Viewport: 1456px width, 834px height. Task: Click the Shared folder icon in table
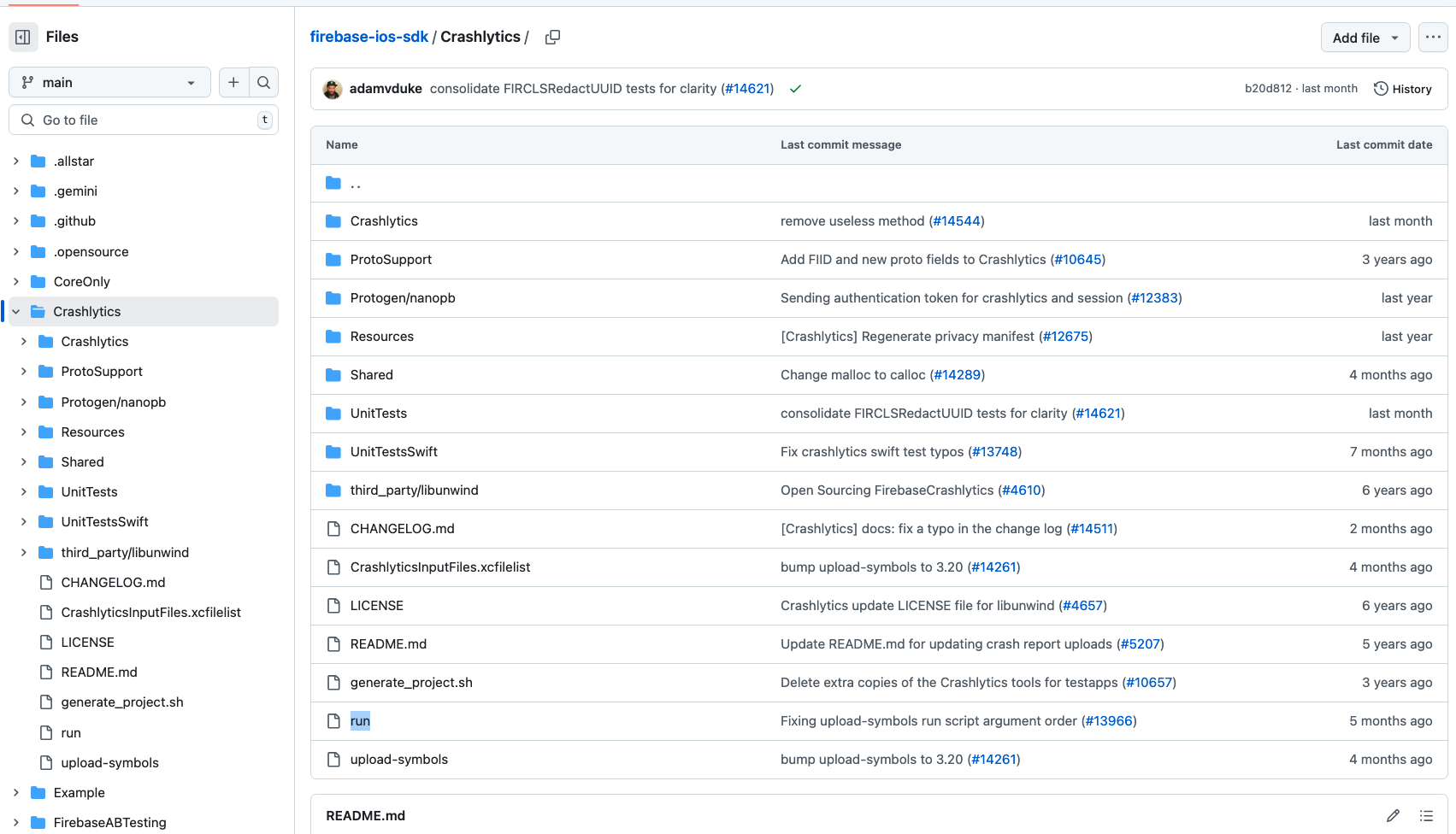pyautogui.click(x=333, y=375)
